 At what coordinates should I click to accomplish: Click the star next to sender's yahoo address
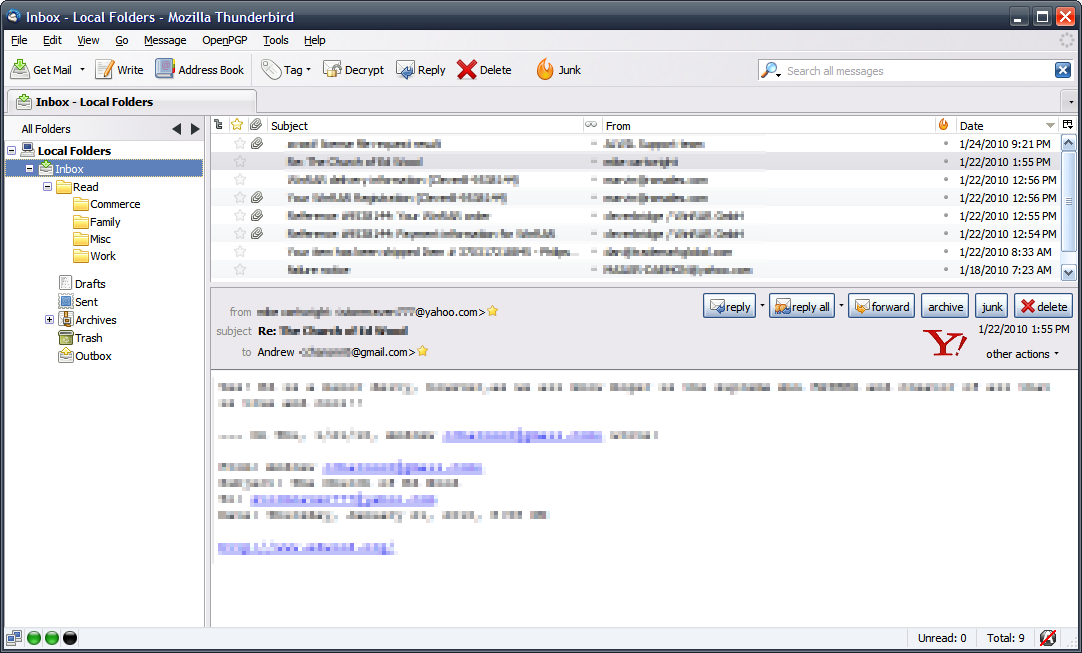(493, 311)
